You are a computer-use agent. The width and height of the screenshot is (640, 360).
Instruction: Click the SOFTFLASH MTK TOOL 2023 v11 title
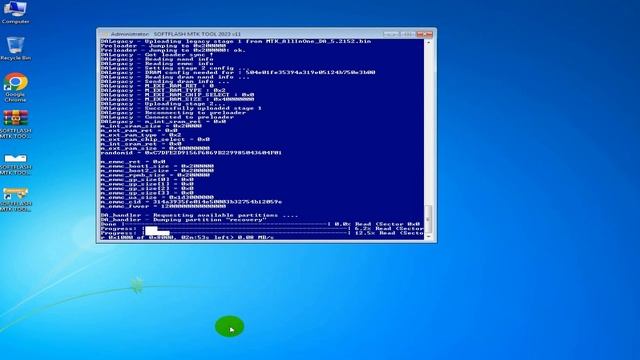click(x=197, y=34)
